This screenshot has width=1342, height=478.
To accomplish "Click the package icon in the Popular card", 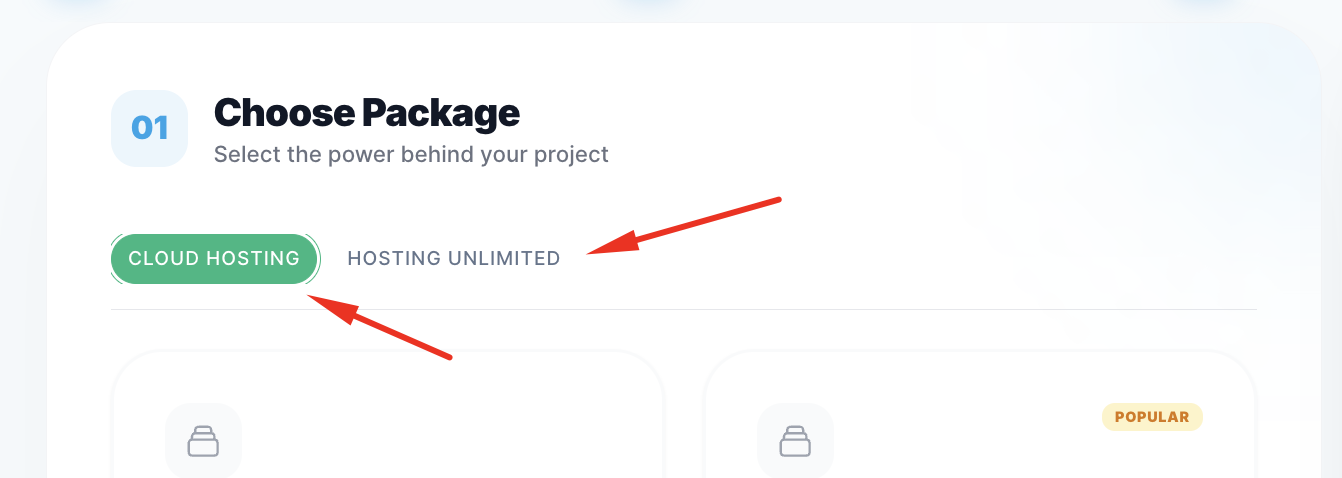I will pyautogui.click(x=795, y=441).
